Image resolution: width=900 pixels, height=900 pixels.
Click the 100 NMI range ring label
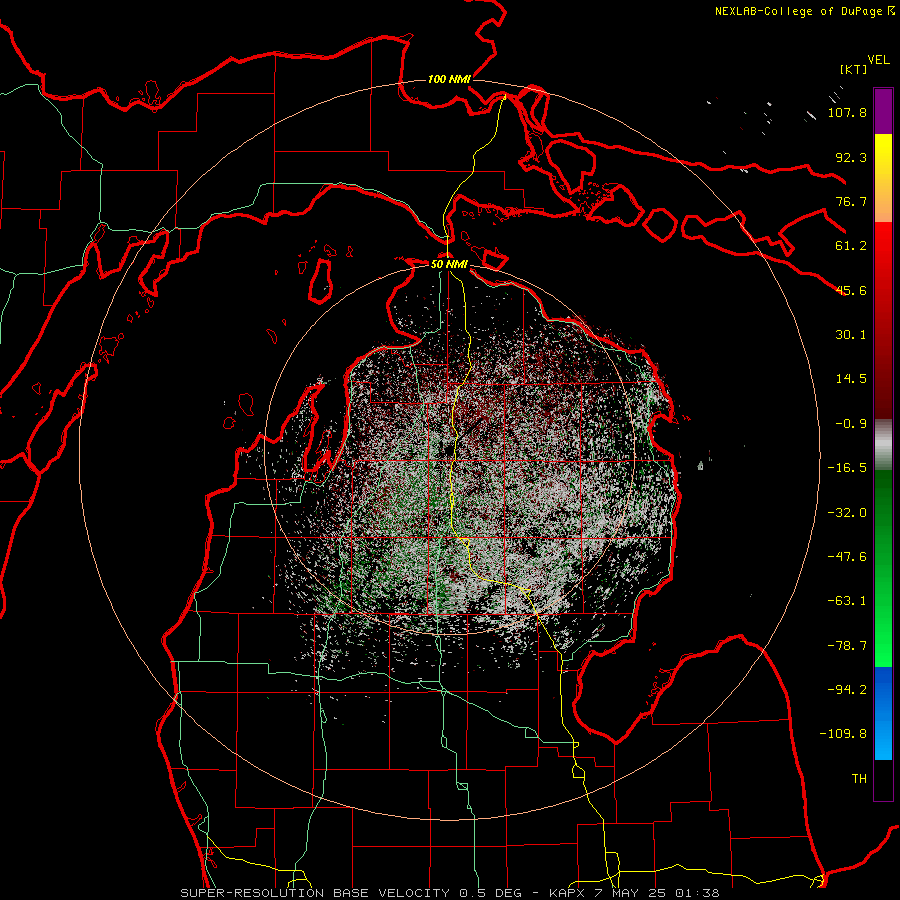(449, 79)
